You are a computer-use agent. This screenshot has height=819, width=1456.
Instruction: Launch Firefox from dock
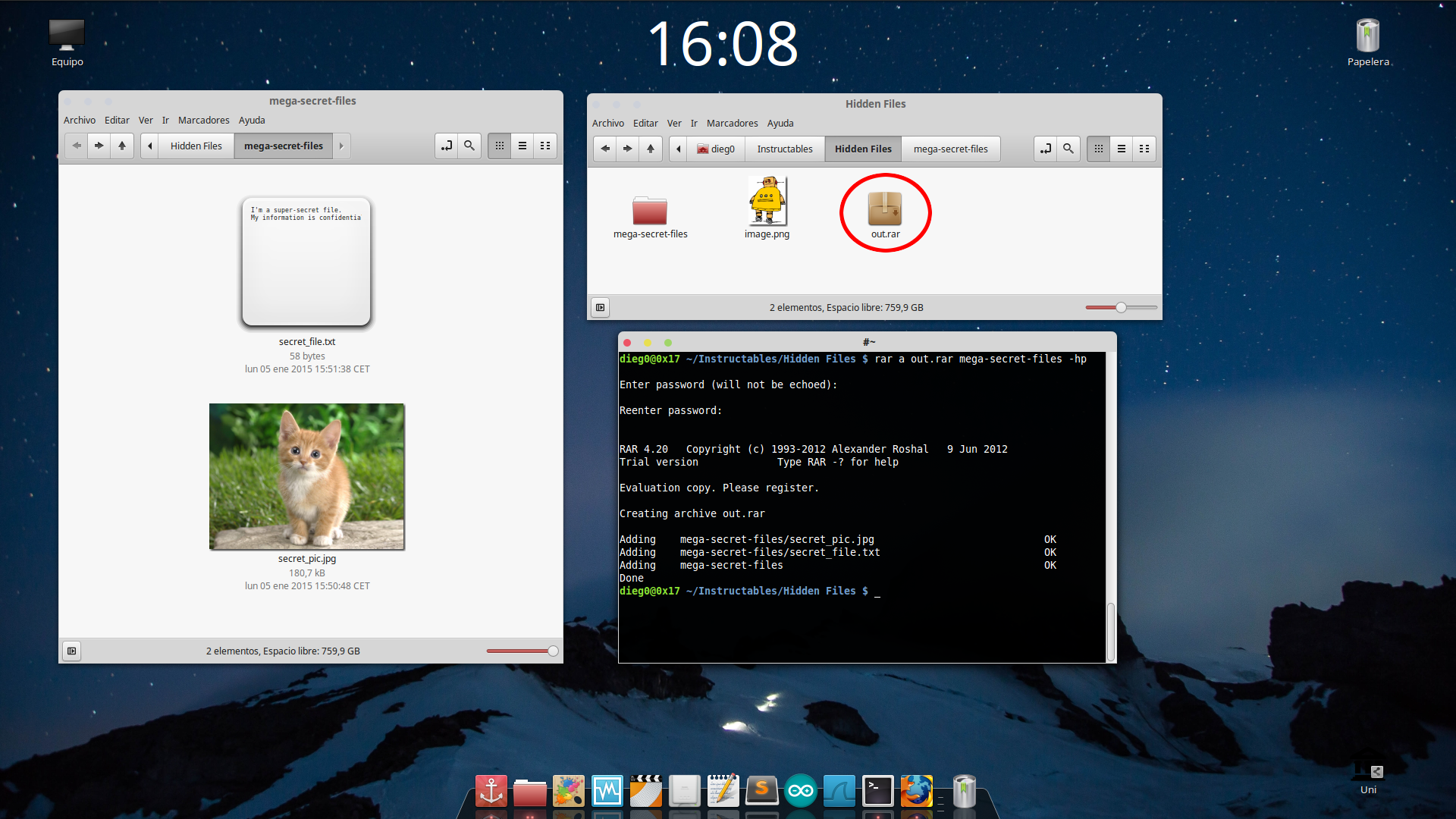pos(917,791)
